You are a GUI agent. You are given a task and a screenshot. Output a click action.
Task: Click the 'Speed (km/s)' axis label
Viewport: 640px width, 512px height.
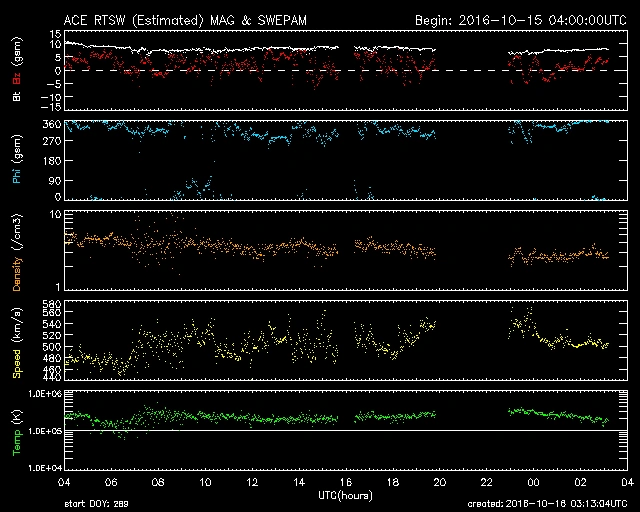(x=17, y=343)
